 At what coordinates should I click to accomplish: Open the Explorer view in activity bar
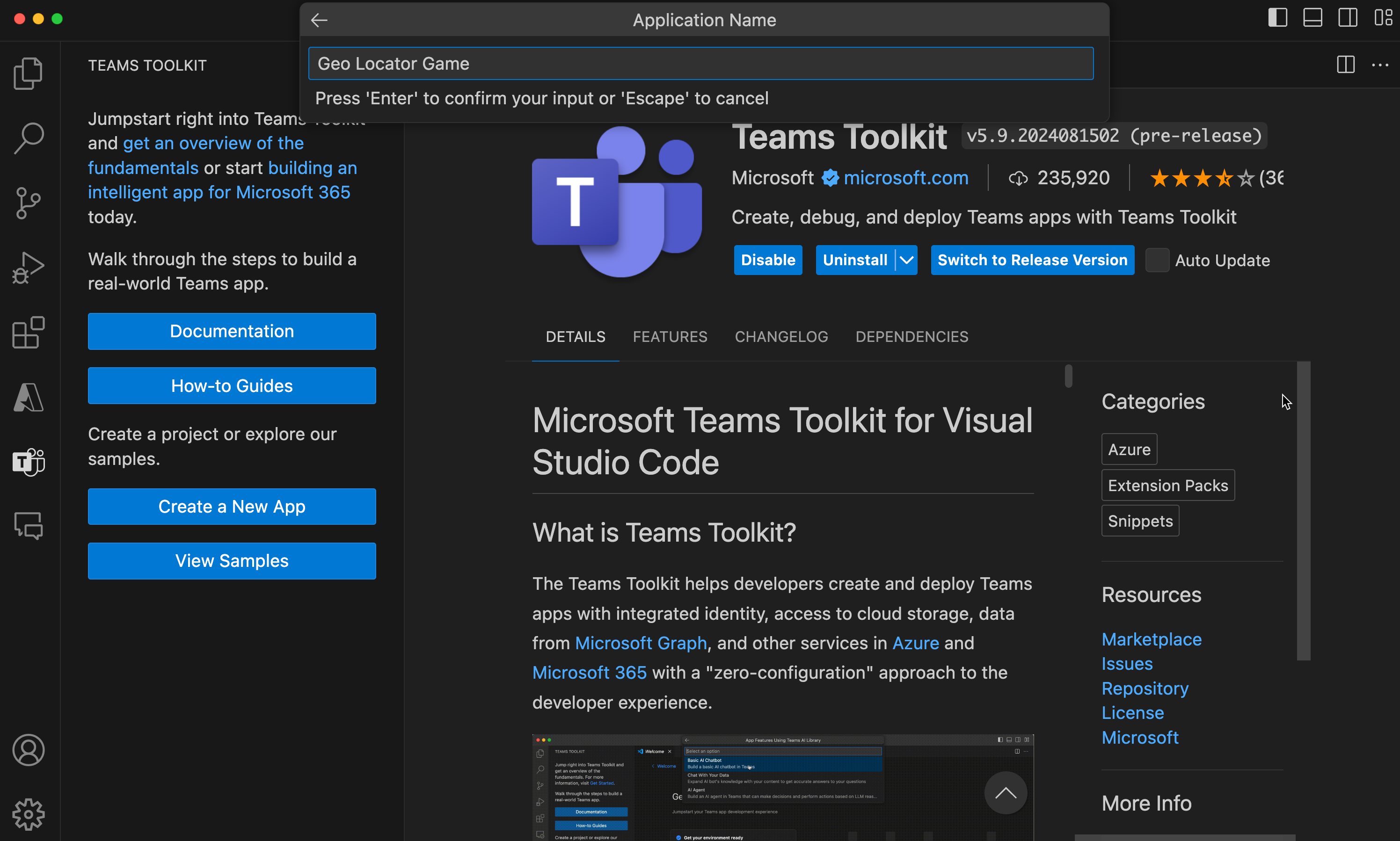tap(29, 74)
